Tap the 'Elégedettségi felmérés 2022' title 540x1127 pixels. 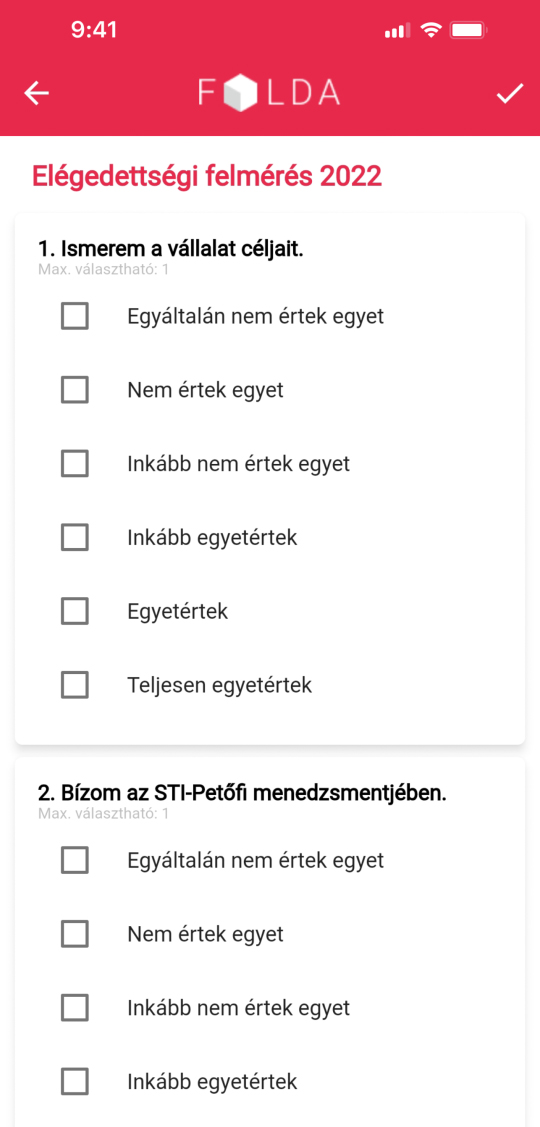tap(206, 176)
